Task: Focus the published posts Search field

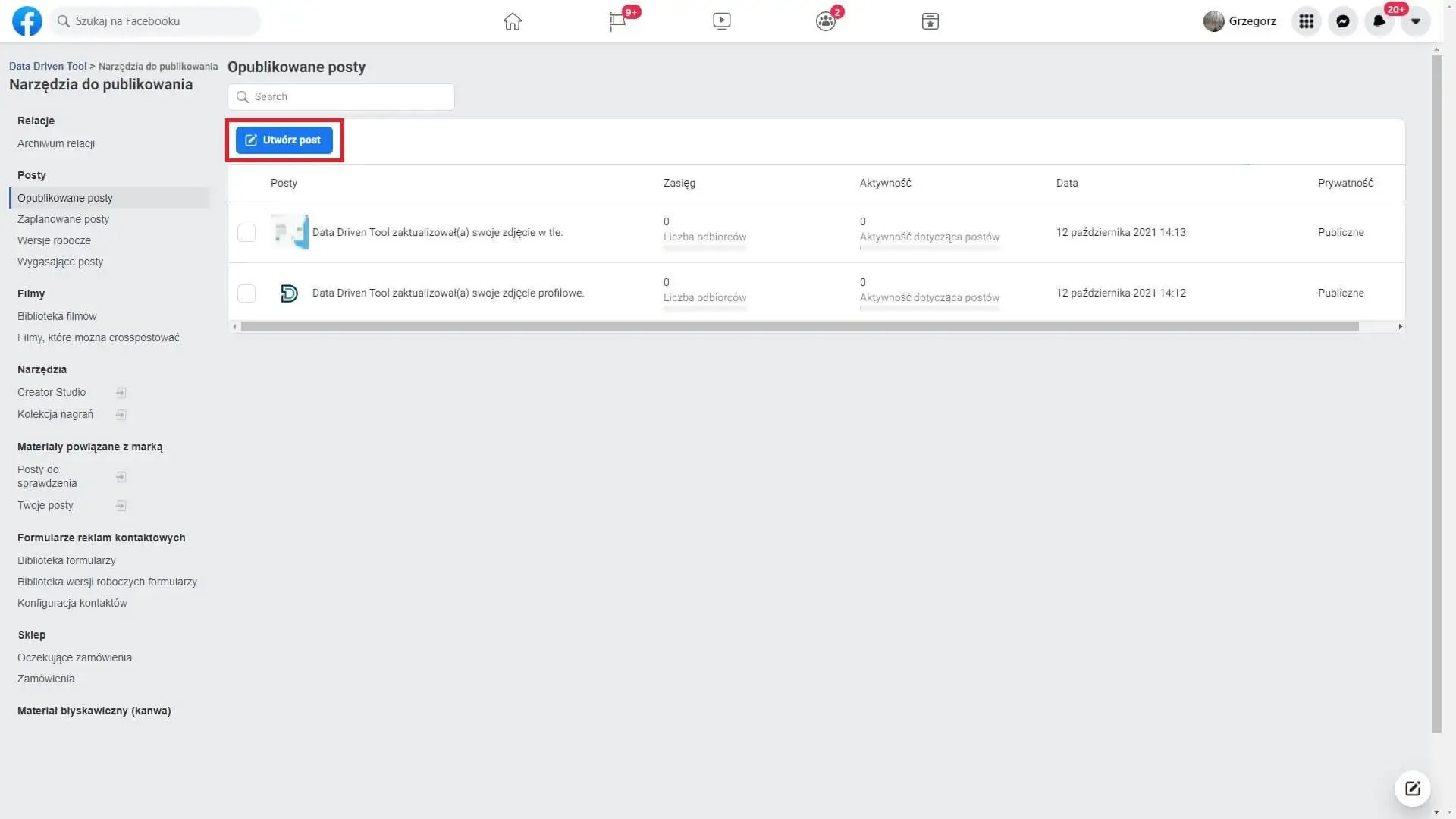Action: [341, 97]
